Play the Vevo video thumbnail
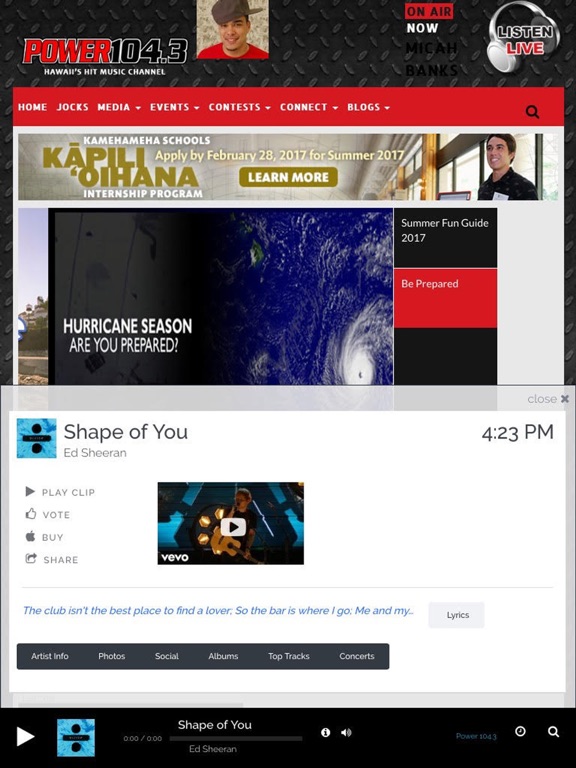The width and height of the screenshot is (576, 768). (231, 523)
